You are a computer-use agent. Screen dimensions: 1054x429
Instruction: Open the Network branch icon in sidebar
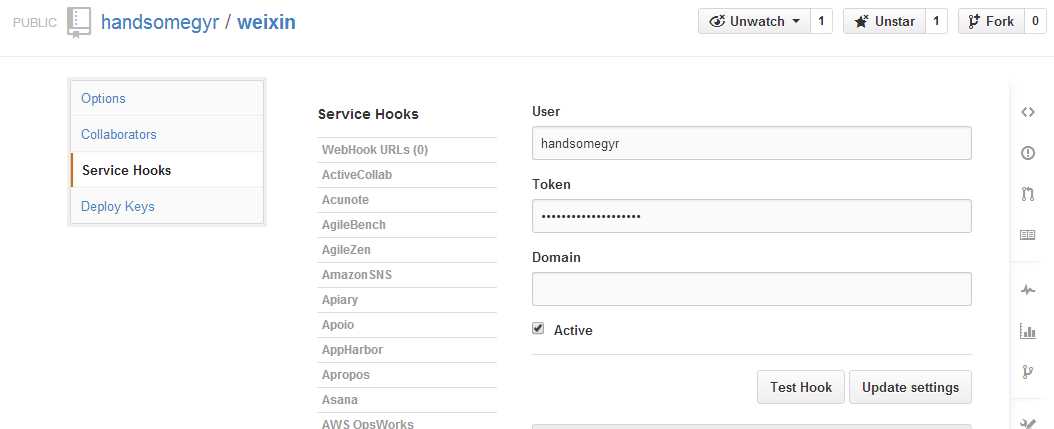click(x=1027, y=372)
